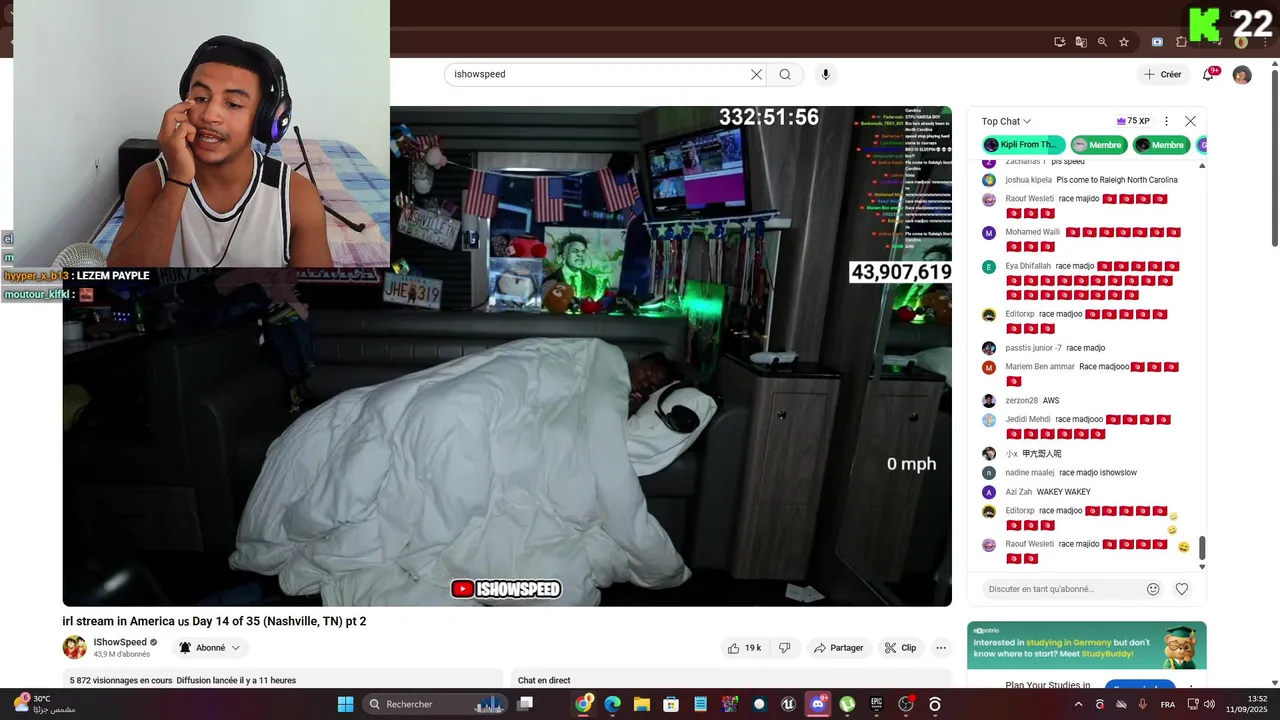1280x720 pixels.
Task: Show hidden system tray icons
Action: click(x=1078, y=704)
